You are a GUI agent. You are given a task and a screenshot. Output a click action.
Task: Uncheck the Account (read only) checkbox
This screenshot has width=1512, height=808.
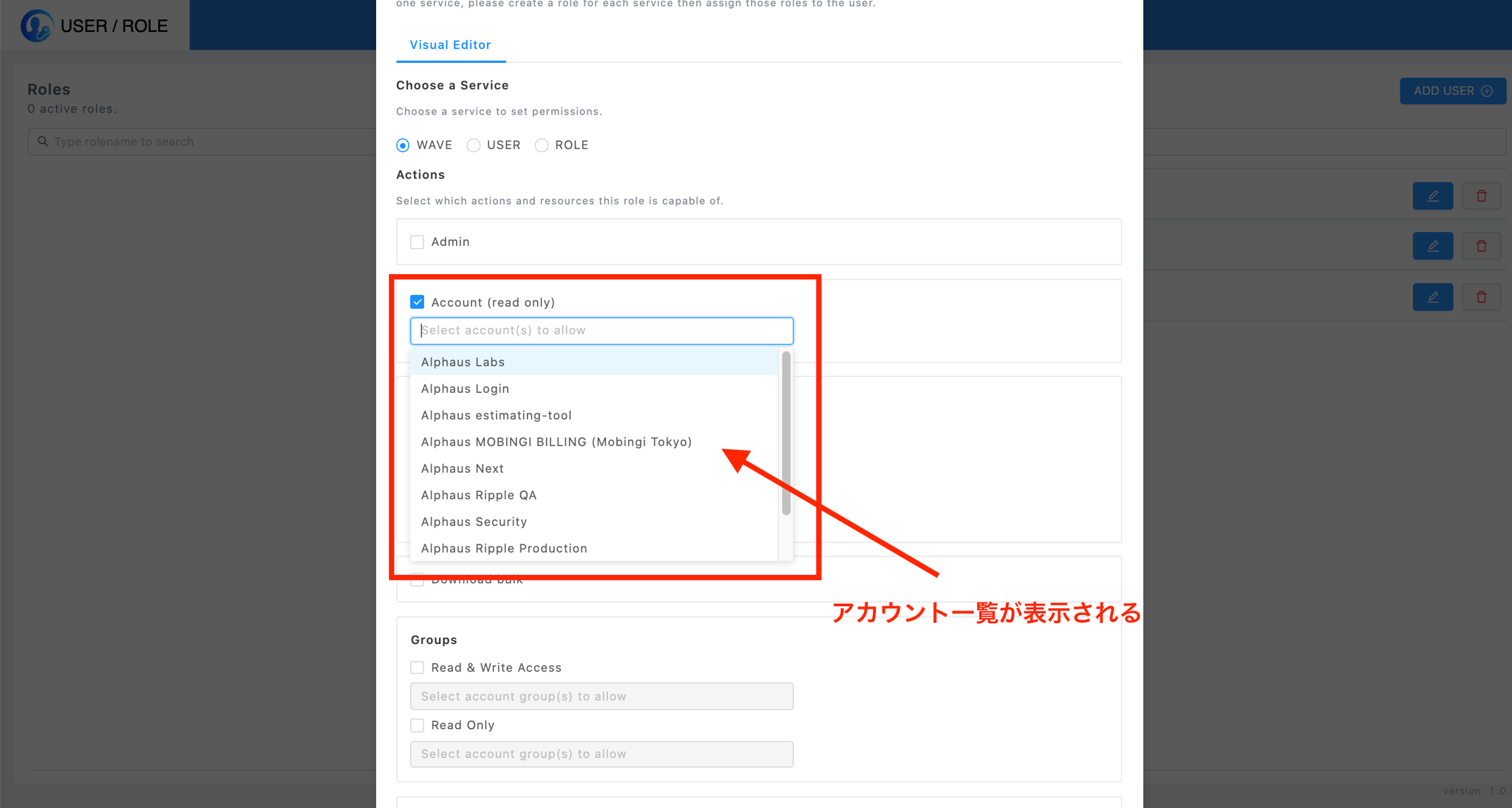pyautogui.click(x=417, y=302)
